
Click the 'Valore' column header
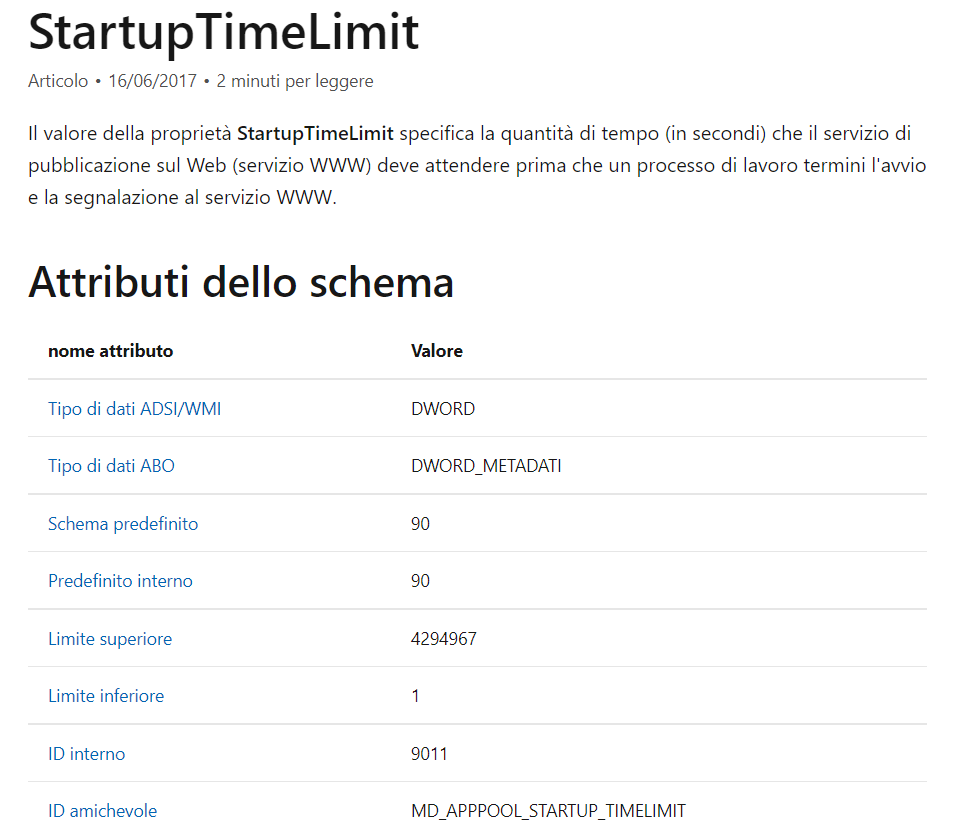coord(437,351)
